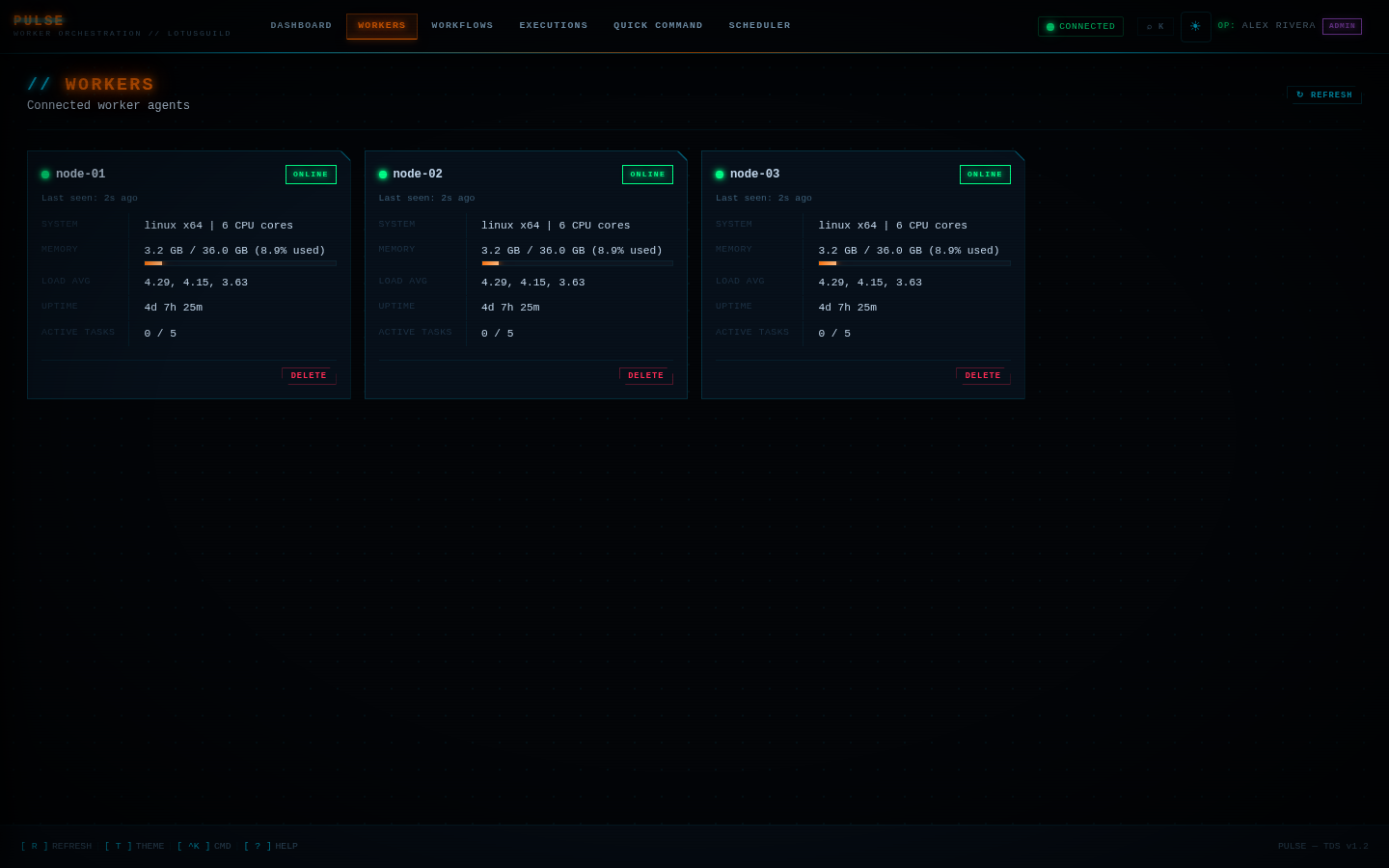Click the memory usage bar for node-02

578,263
